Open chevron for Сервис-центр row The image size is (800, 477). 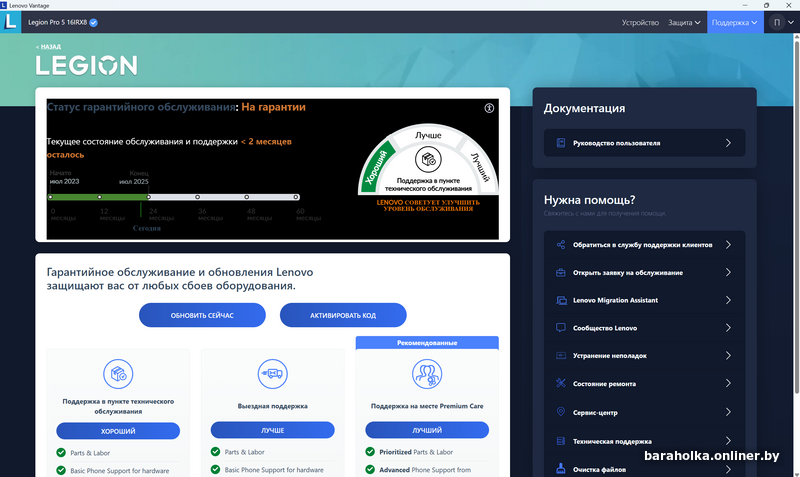[x=729, y=412]
